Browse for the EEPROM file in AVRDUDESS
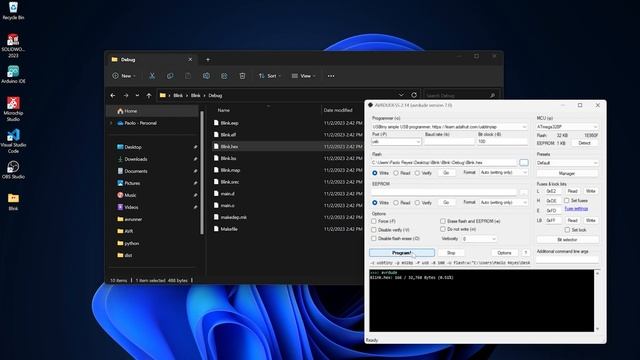This screenshot has height=360, width=640. [x=524, y=192]
